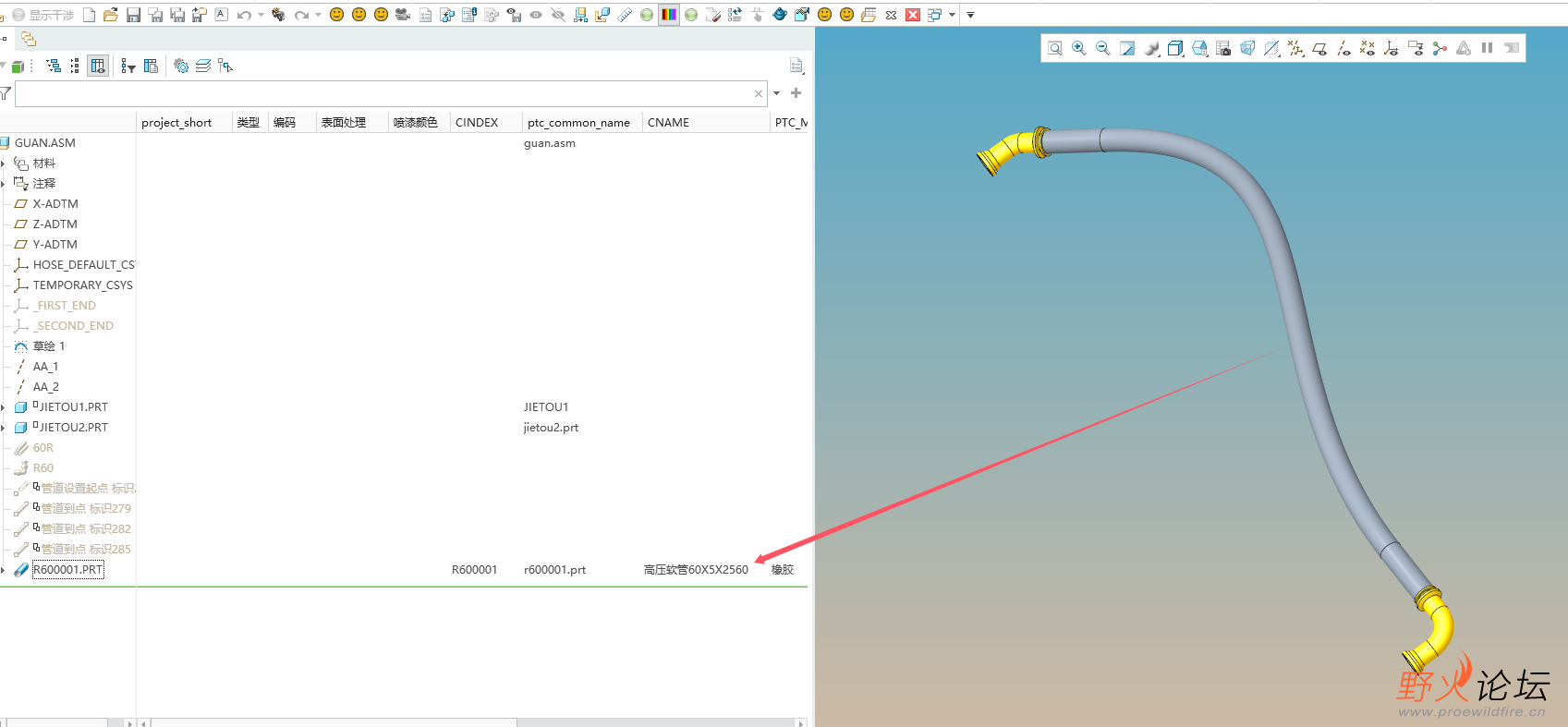Toggle plane display in the graphics toolbar
Image resolution: width=1568 pixels, height=727 pixels.
pyautogui.click(x=1319, y=49)
